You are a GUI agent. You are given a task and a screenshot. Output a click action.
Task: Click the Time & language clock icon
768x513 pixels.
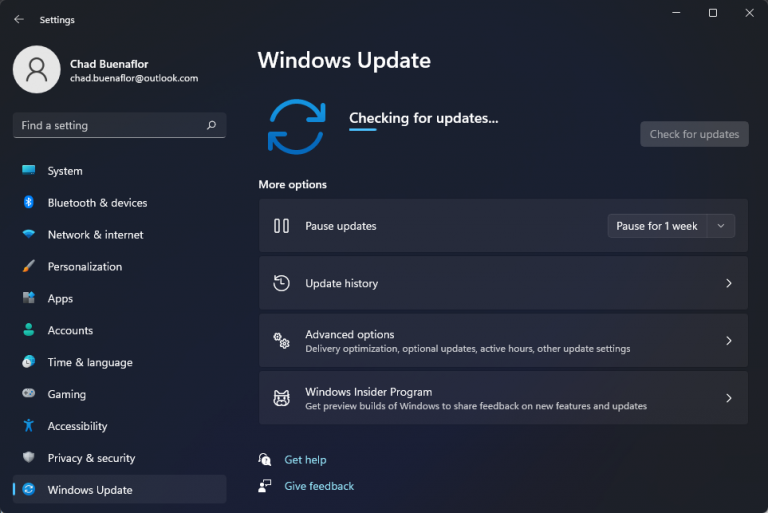tap(28, 362)
